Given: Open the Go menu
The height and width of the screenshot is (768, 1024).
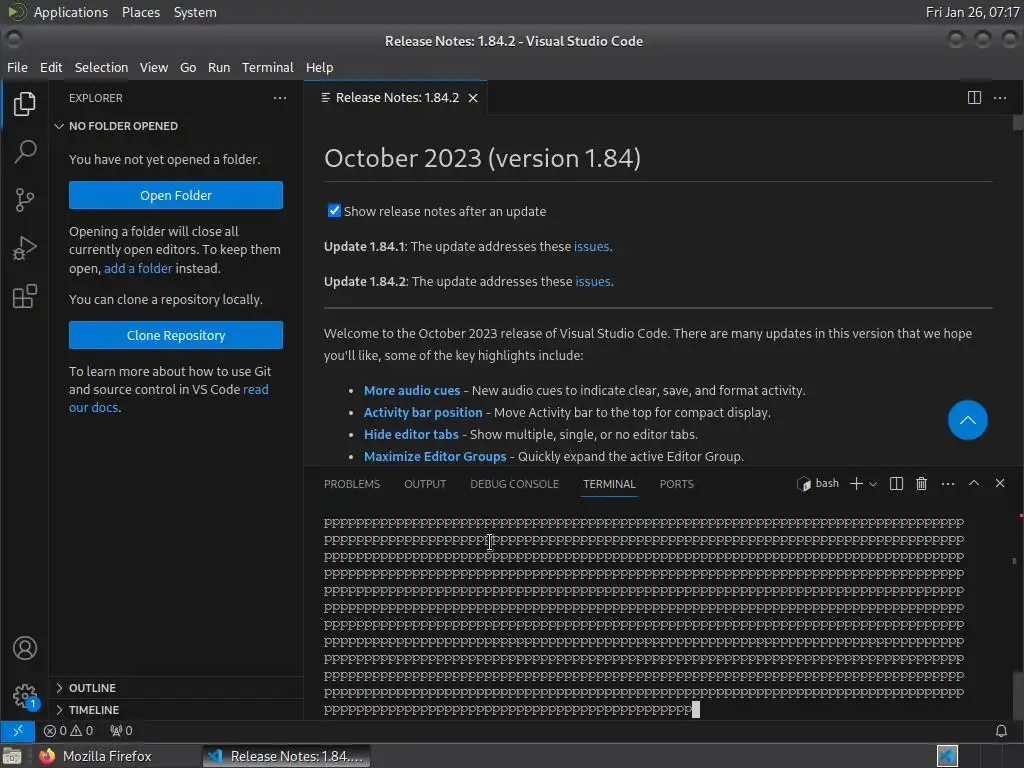Looking at the screenshot, I should [x=187, y=67].
